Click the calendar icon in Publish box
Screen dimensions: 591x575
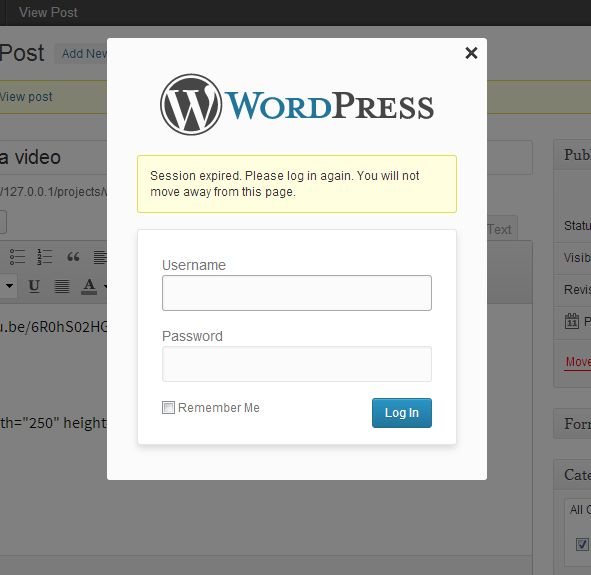572,321
